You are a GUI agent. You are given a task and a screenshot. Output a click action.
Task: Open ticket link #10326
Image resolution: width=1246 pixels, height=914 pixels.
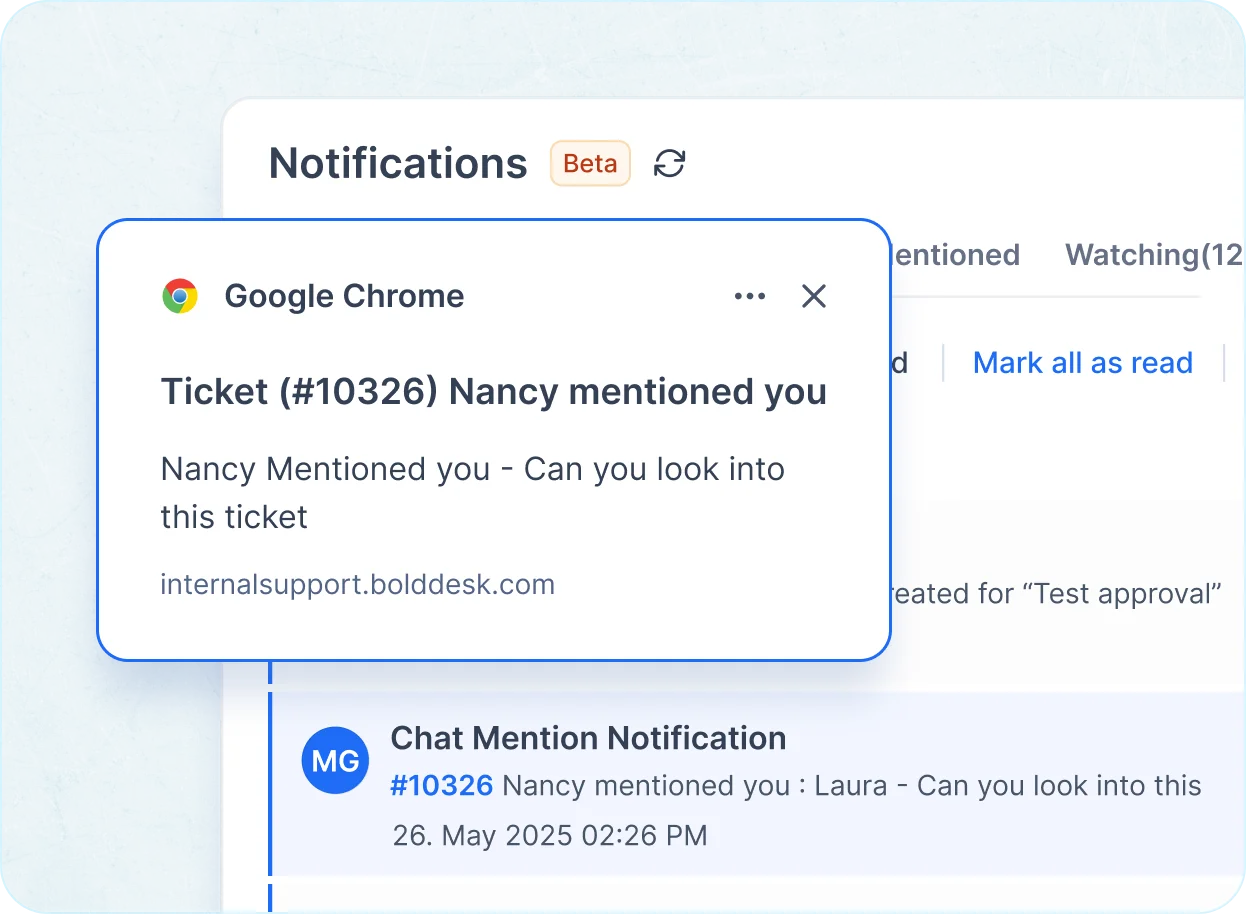pos(441,786)
